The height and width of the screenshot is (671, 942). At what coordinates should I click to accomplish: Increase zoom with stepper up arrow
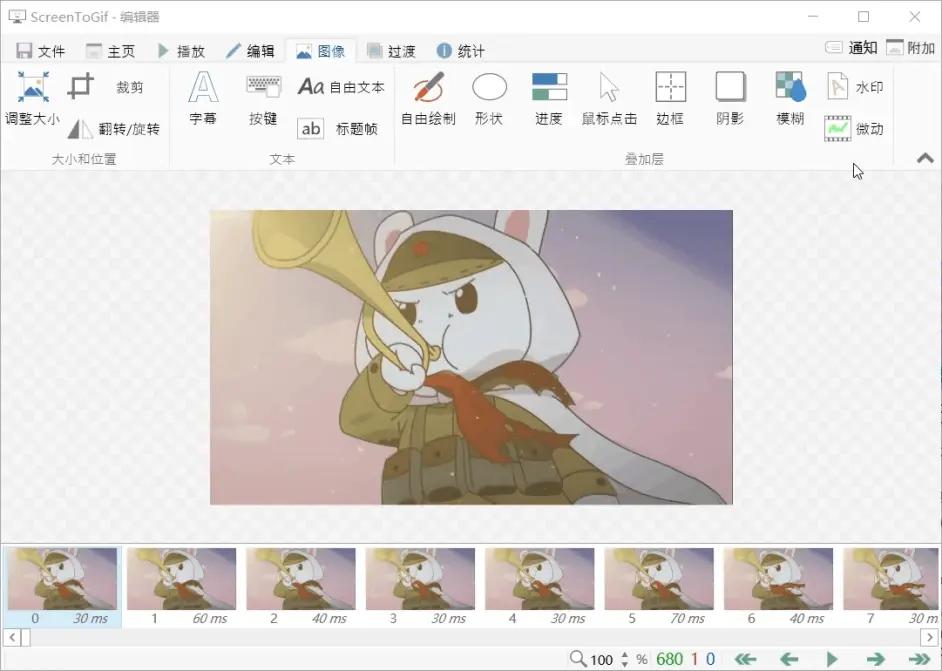625,655
